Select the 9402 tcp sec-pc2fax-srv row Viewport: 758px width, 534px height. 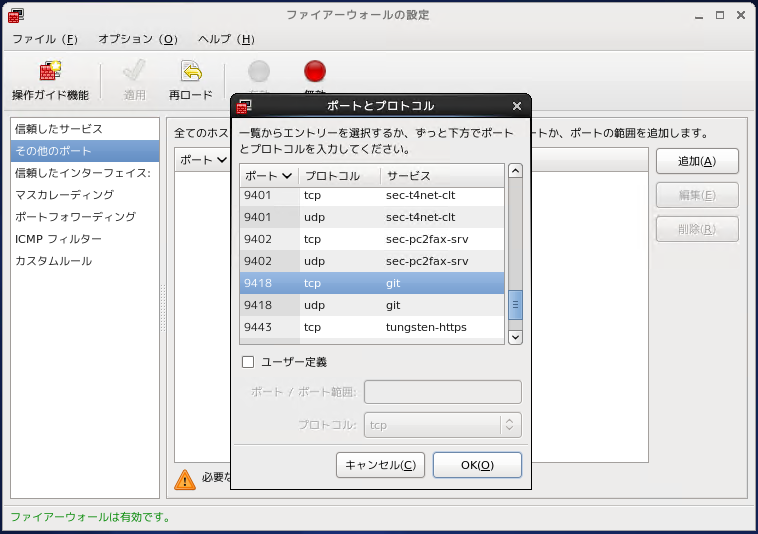(372, 239)
